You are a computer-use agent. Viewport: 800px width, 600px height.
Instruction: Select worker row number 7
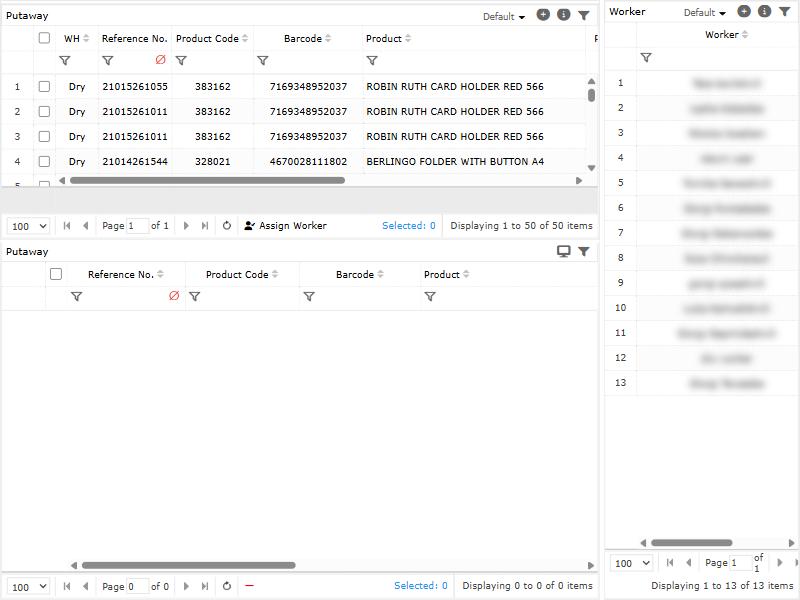pyautogui.click(x=620, y=233)
